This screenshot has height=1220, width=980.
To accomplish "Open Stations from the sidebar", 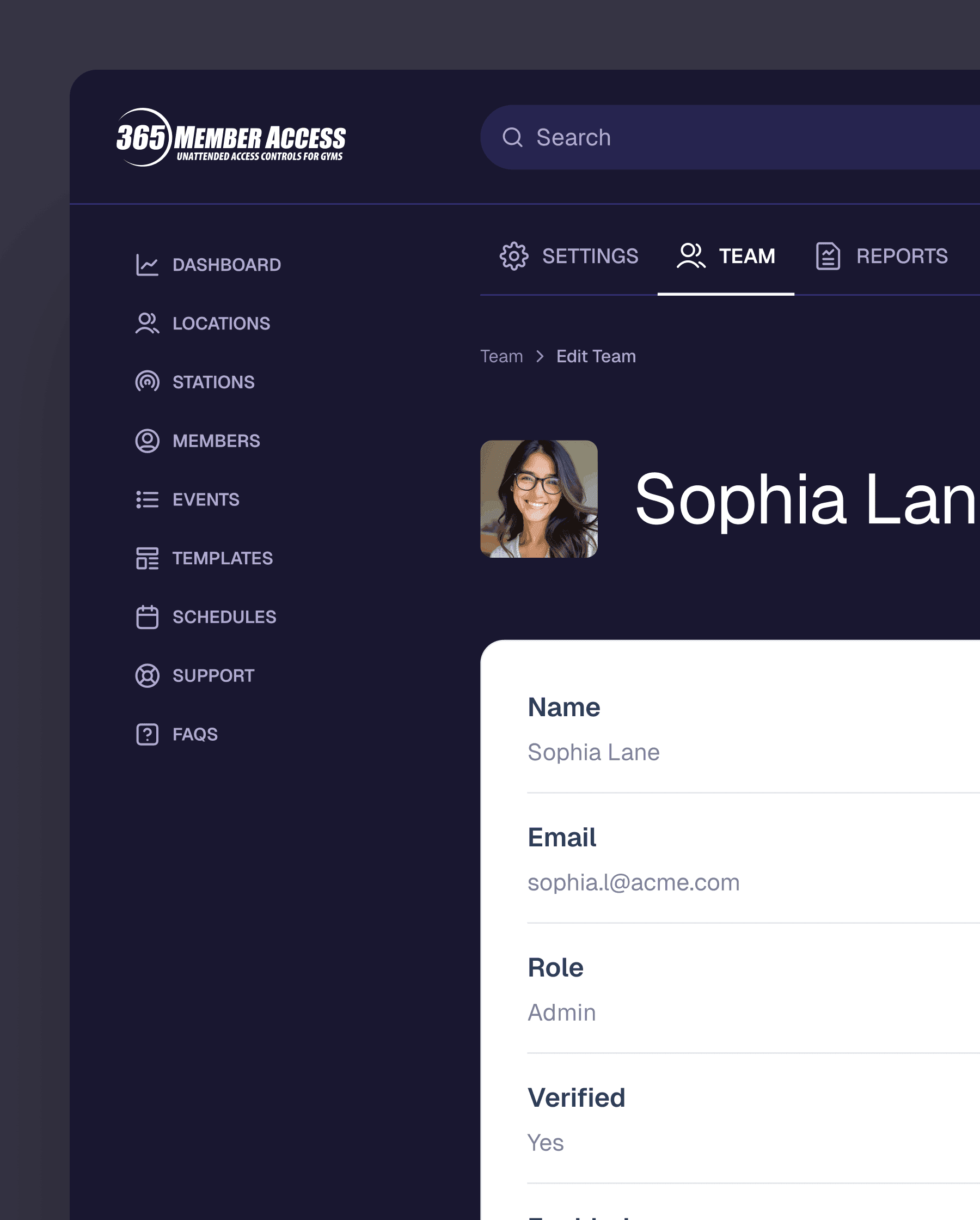I will [195, 382].
